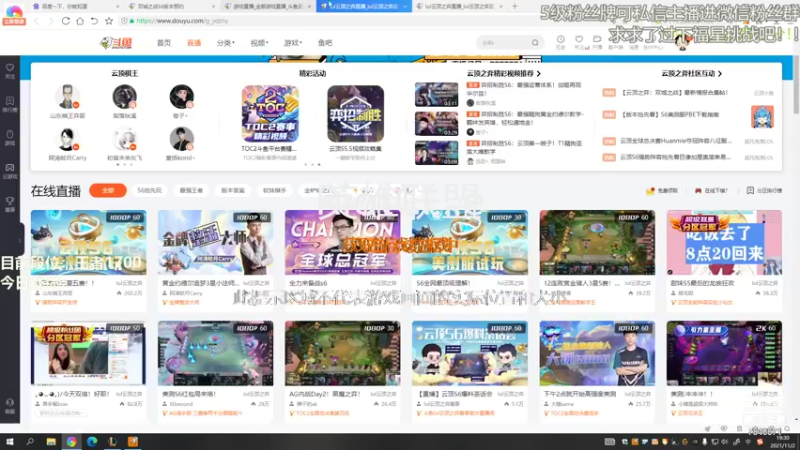Click the search magnifier icon in Douyu header
This screenshot has height=450, width=800.
tap(535, 43)
